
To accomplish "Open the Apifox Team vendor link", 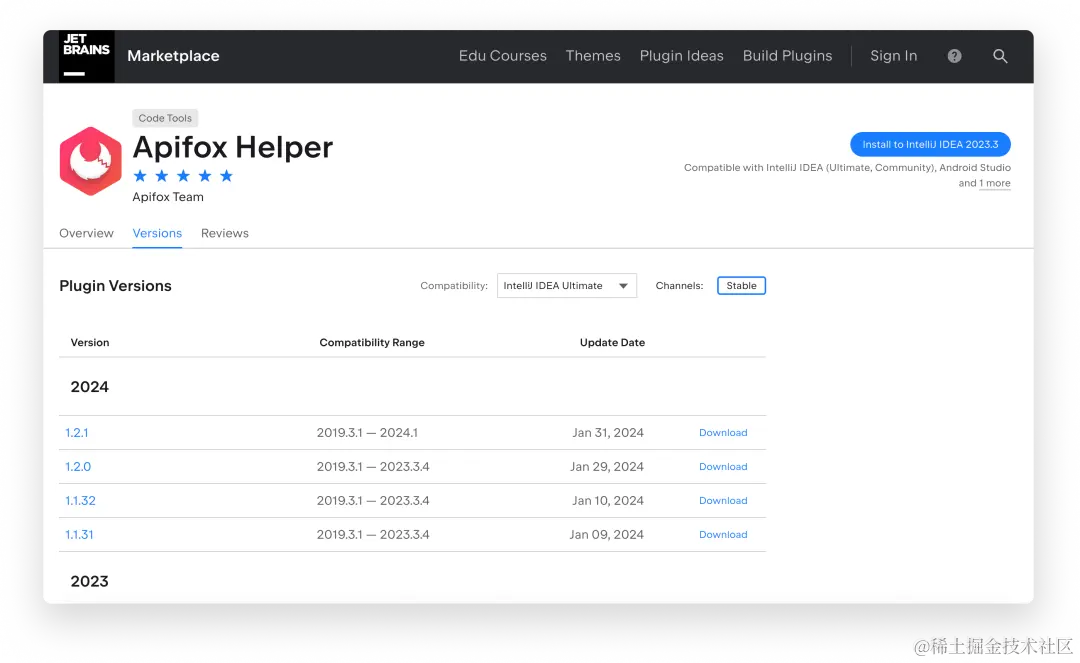I will (168, 197).
